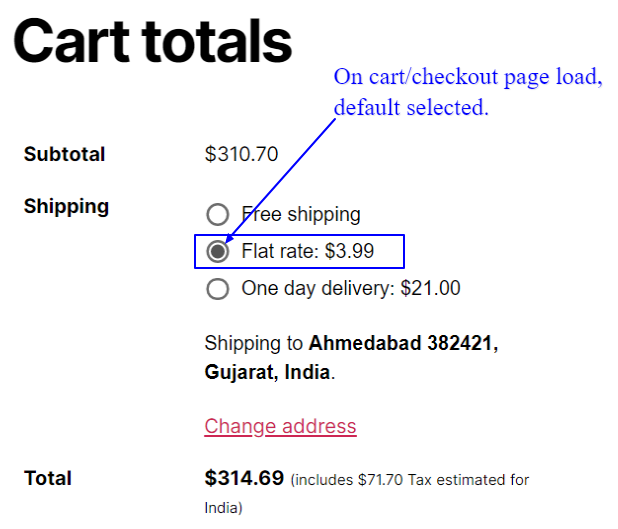
Task: Click the Subtotal row label
Action: tap(64, 154)
